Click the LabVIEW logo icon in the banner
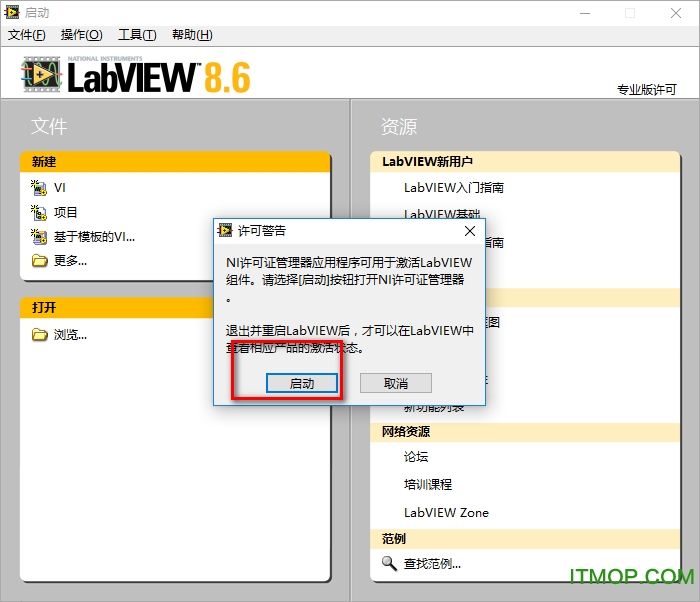The image size is (700, 602). 41,74
